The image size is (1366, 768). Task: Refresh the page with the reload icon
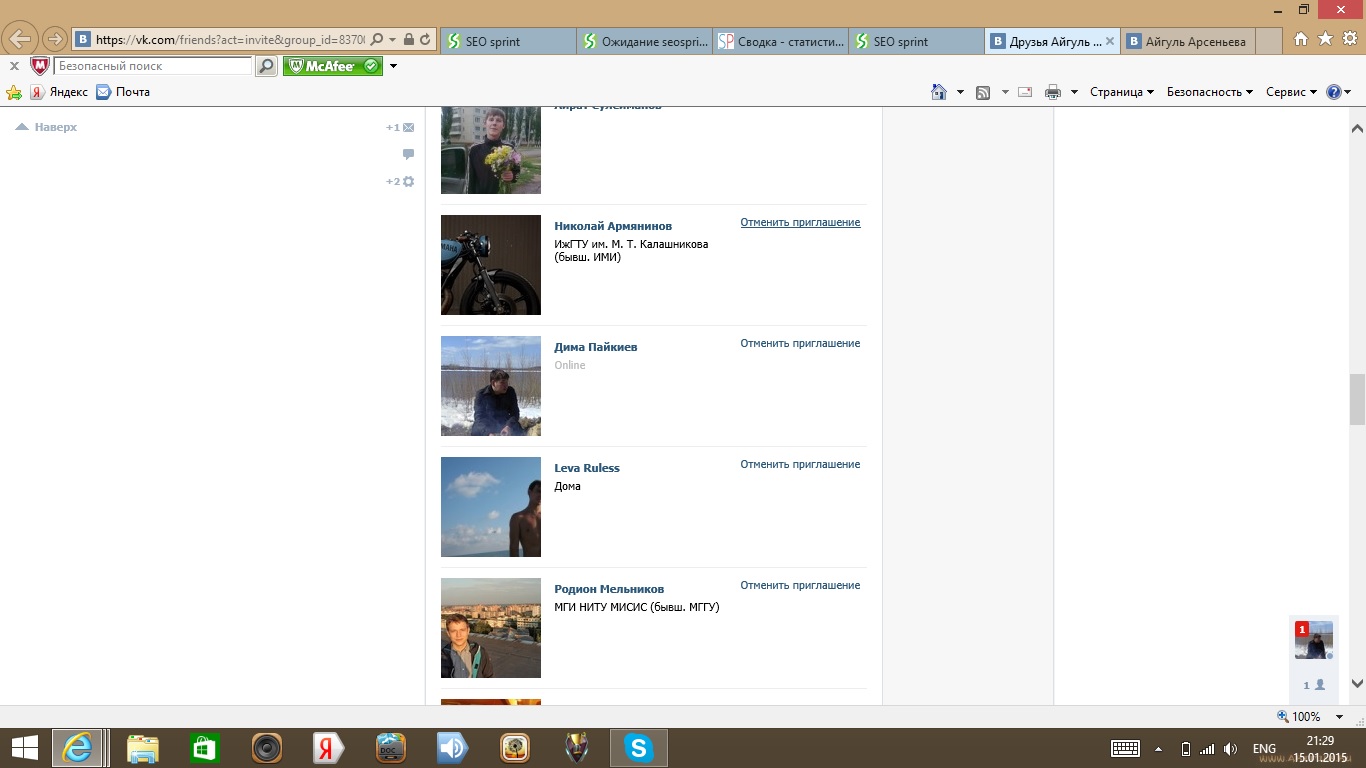coord(426,40)
